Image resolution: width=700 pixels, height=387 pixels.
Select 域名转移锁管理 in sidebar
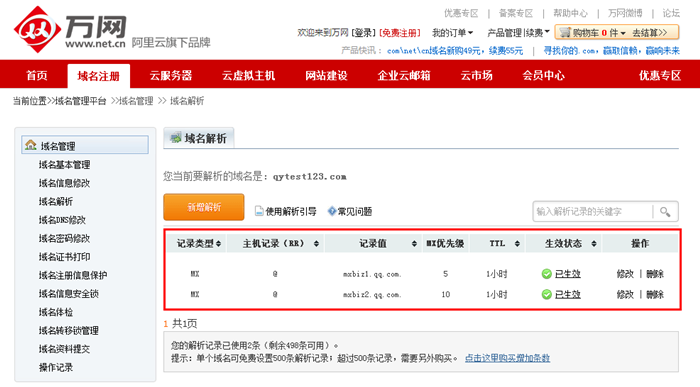(x=69, y=330)
